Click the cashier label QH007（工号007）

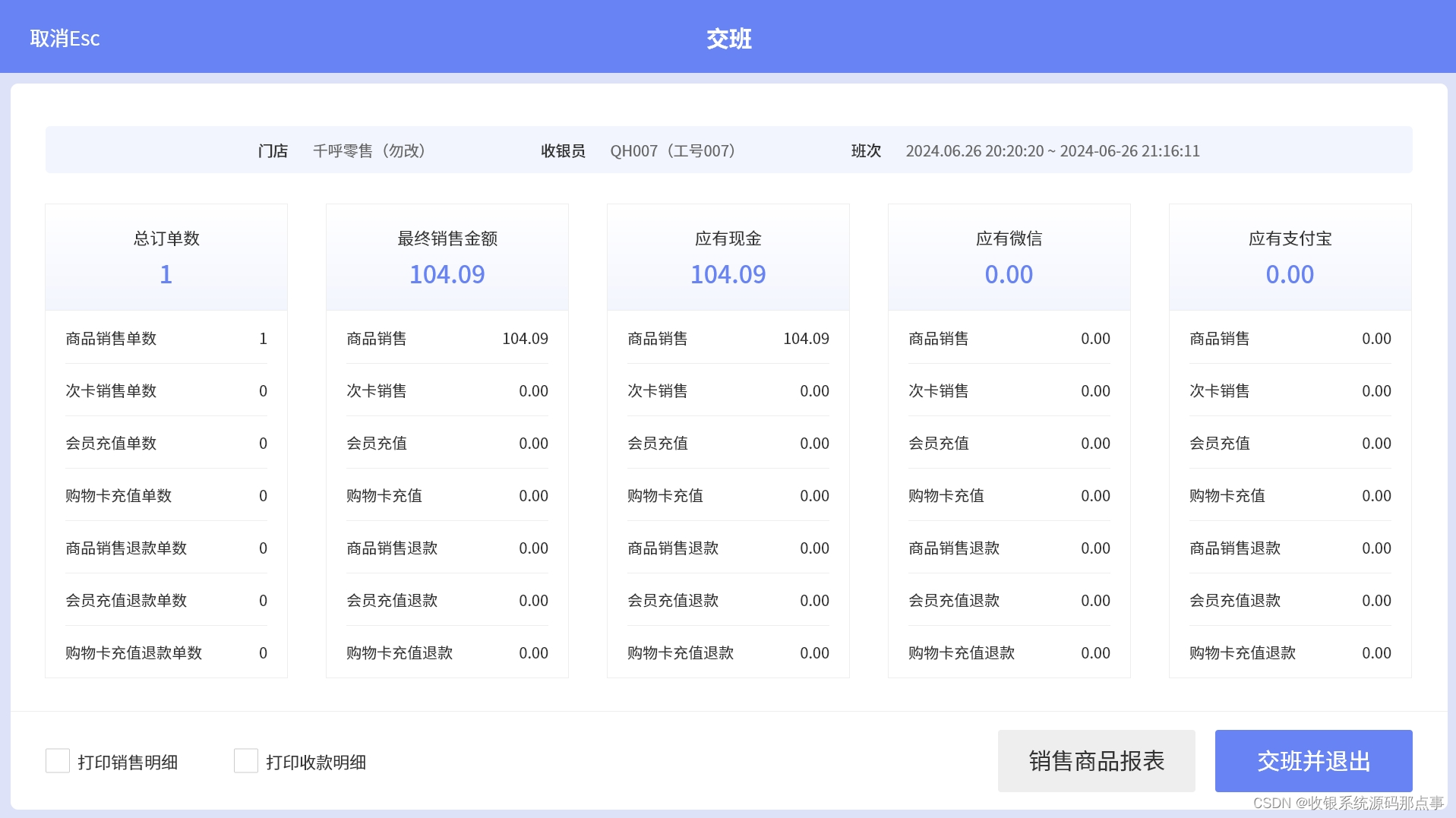673,150
